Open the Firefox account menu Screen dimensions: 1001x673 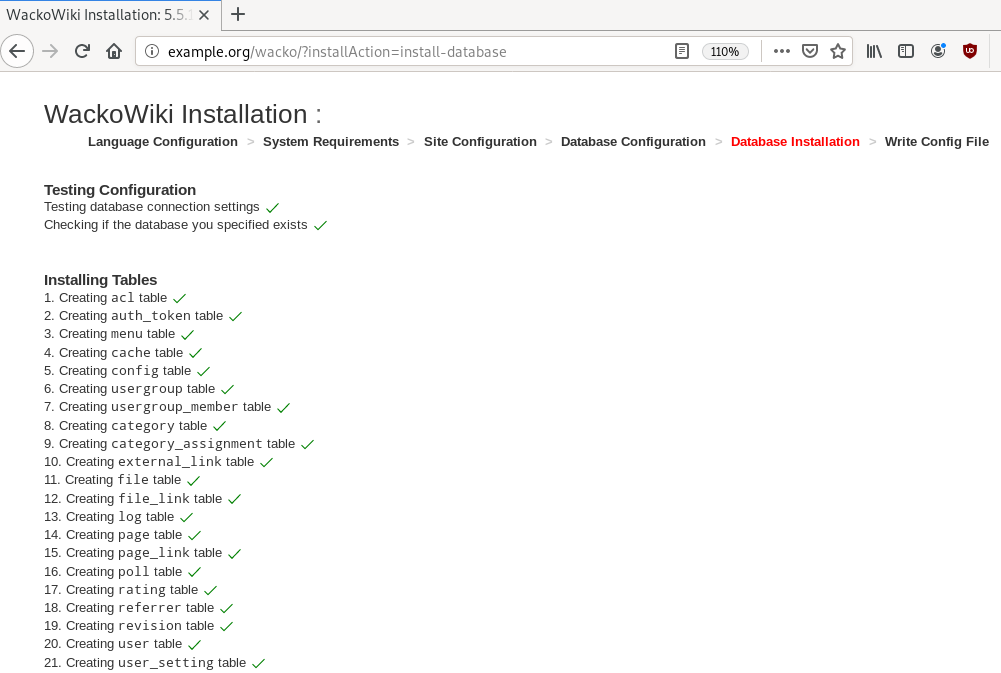[937, 50]
